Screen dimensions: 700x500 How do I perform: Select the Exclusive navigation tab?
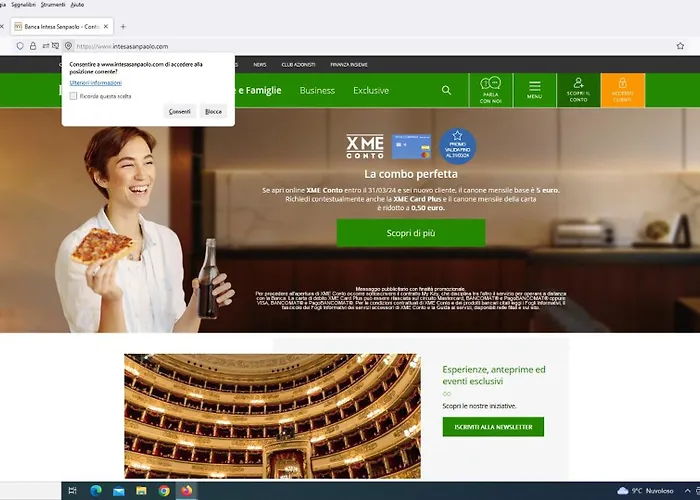(371, 90)
